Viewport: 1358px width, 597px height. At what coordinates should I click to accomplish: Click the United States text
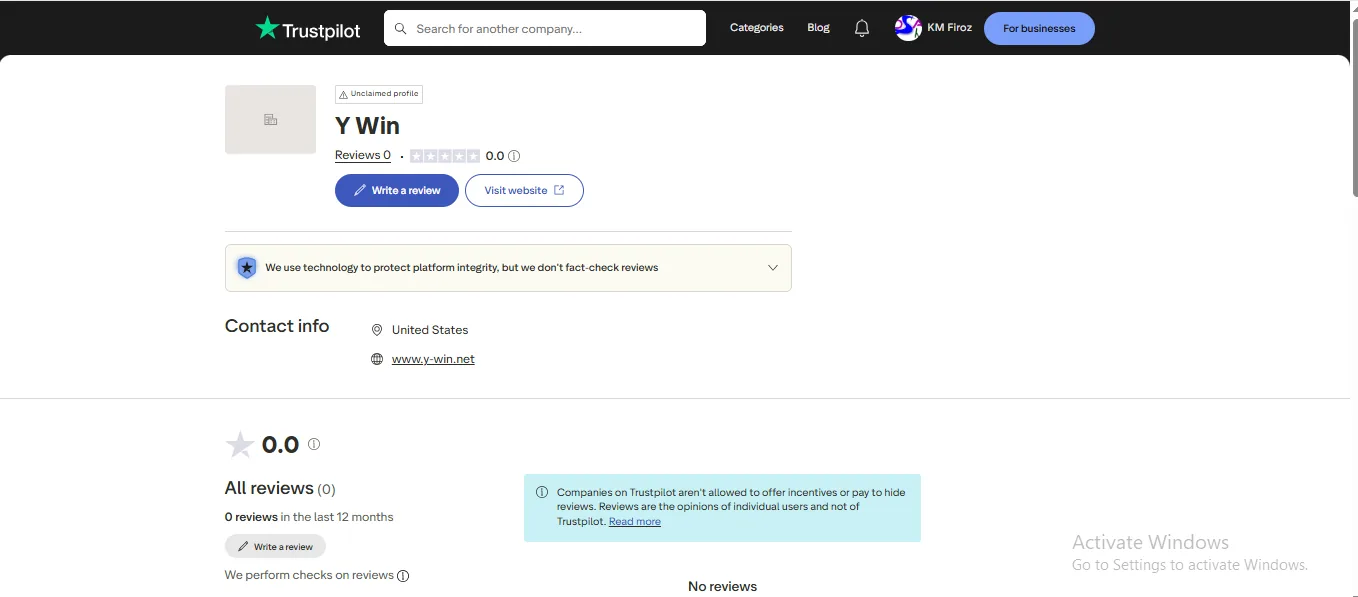(430, 330)
